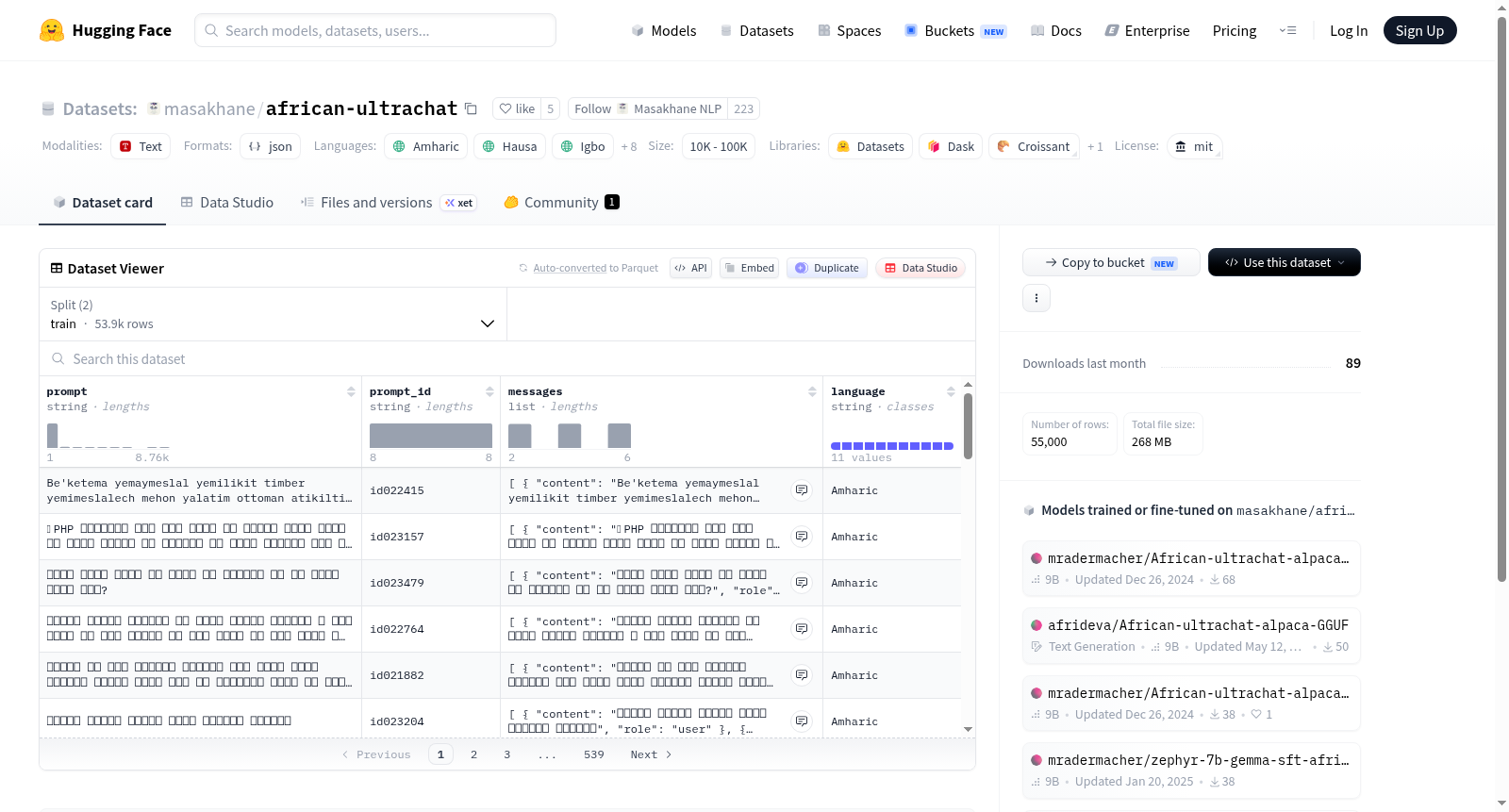Open chat view for row id022415
The image size is (1509, 812).
tap(802, 490)
